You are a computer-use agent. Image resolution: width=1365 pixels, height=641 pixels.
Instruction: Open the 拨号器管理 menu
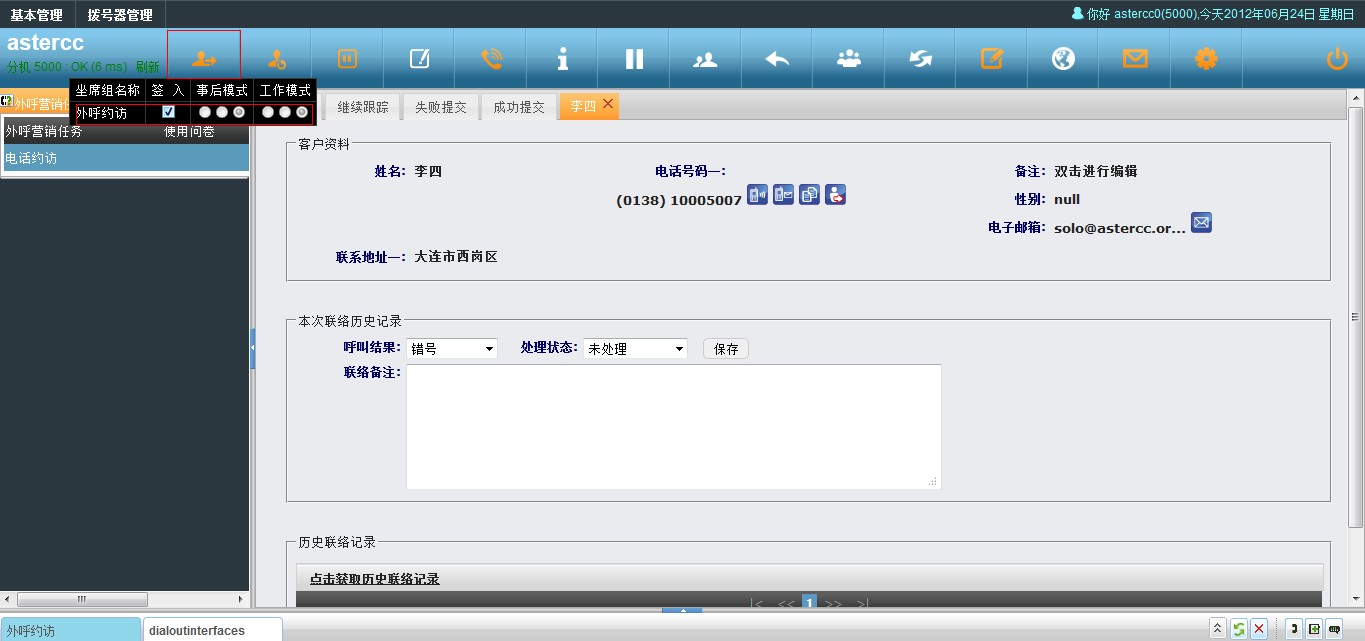click(120, 15)
